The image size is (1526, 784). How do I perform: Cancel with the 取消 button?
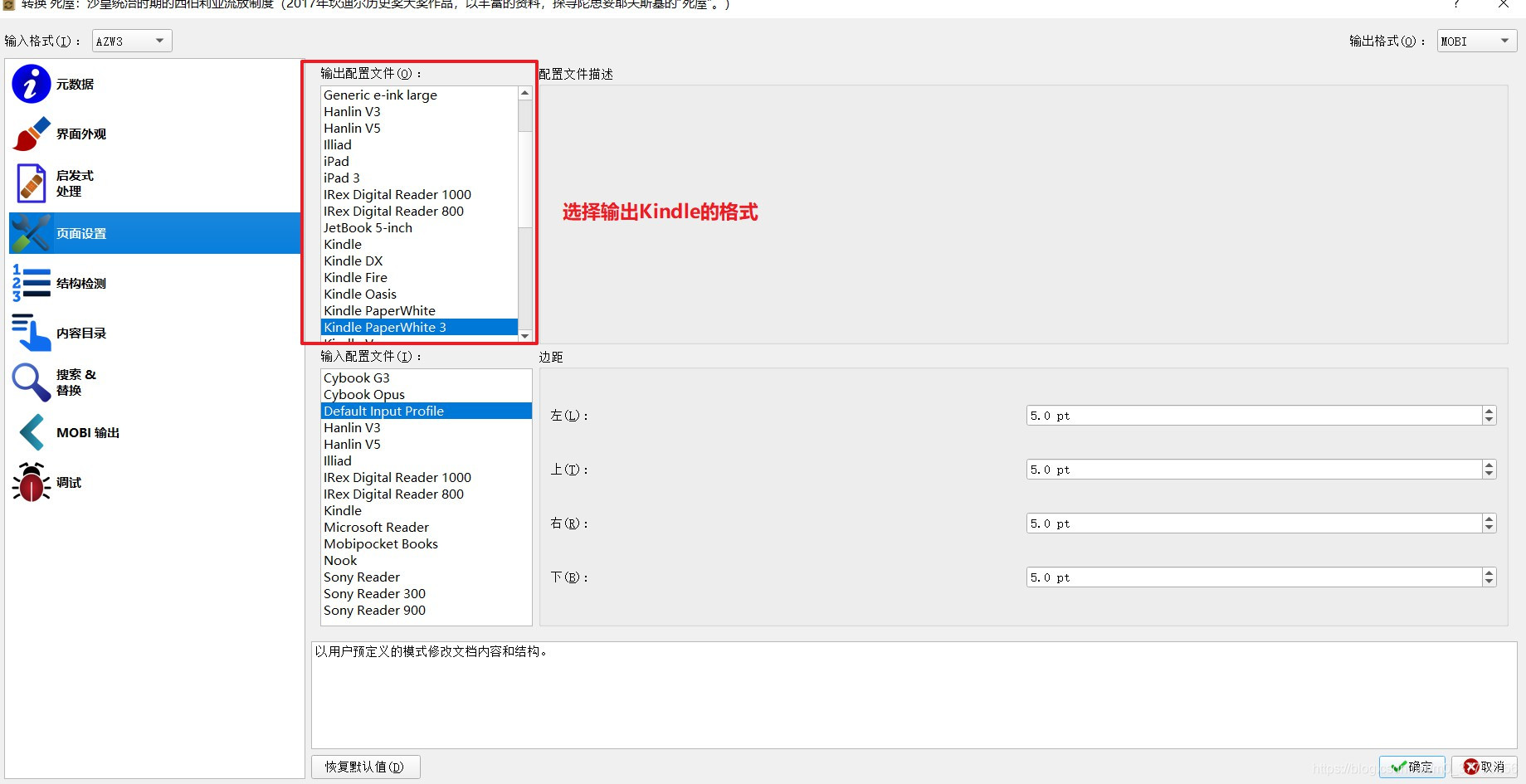coord(1485,767)
